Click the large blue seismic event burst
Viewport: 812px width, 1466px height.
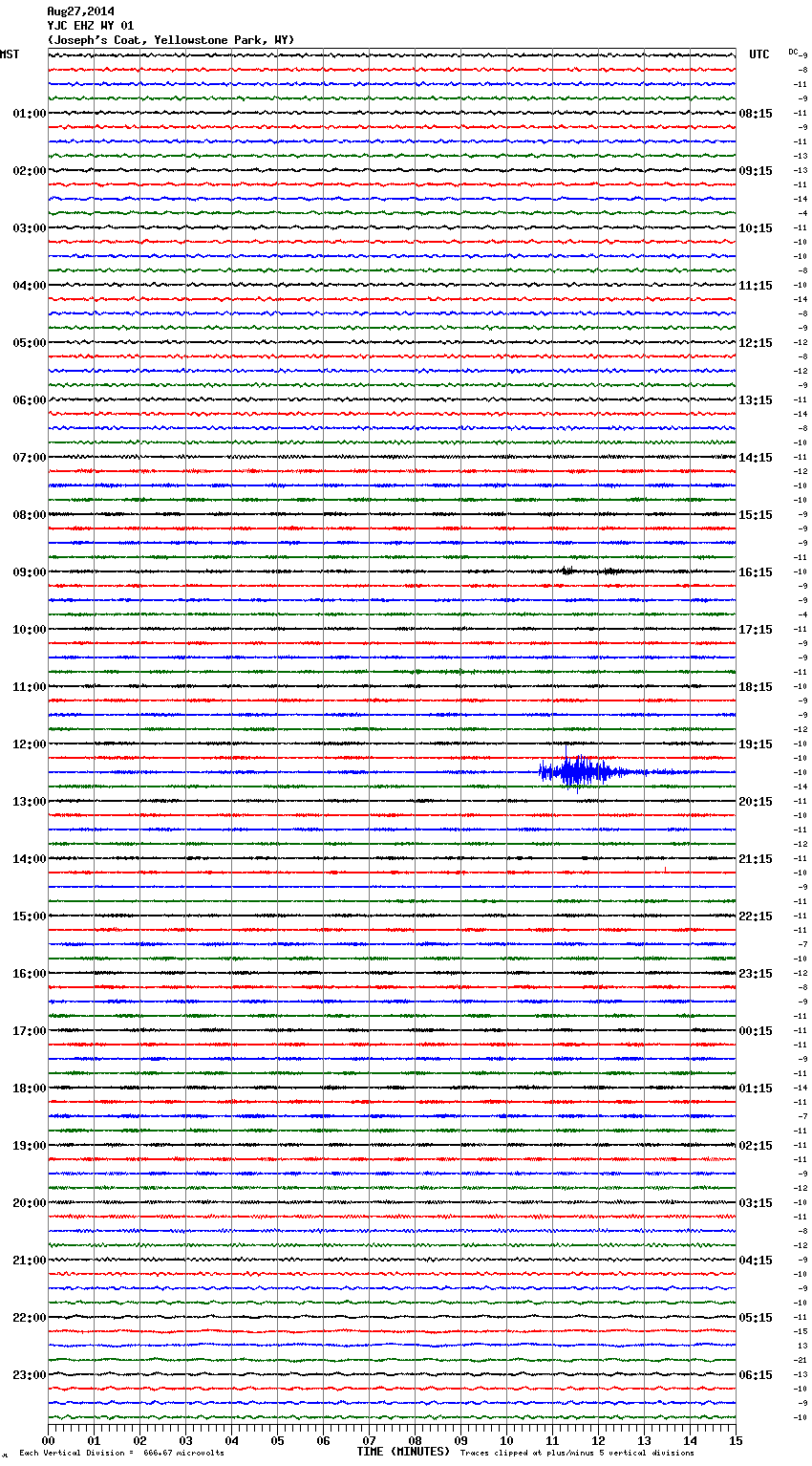(583, 771)
